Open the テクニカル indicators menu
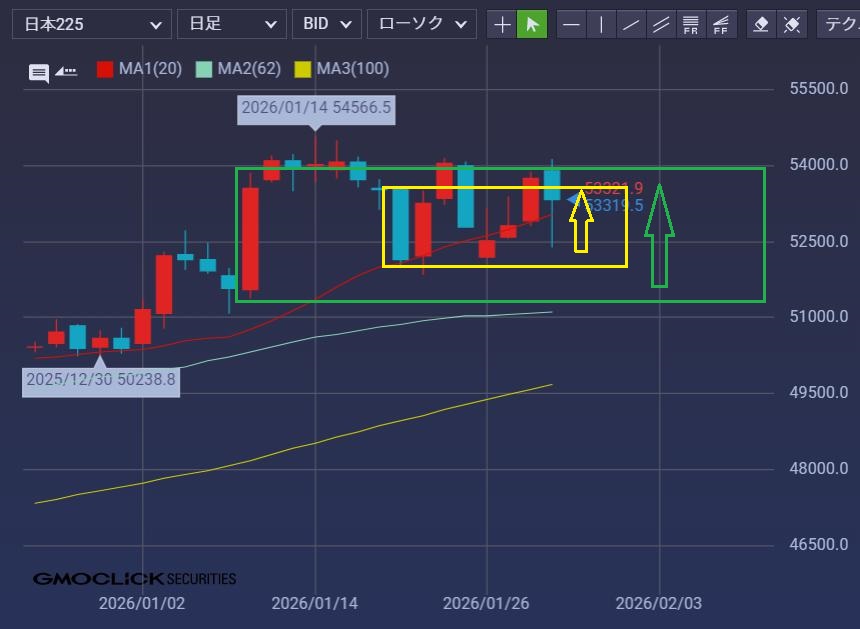The height and width of the screenshot is (629, 860). [838, 24]
